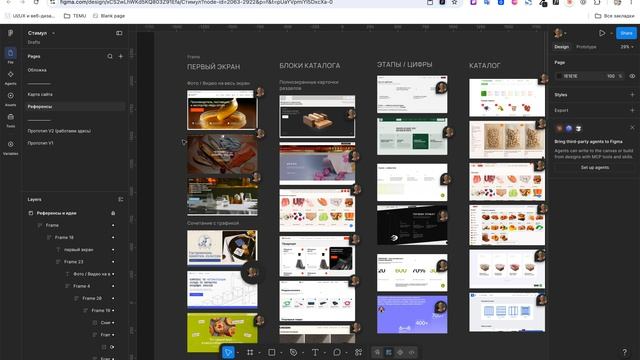Click the Set up agents button
Image resolution: width=640 pixels, height=360 pixels.
[x=595, y=168]
